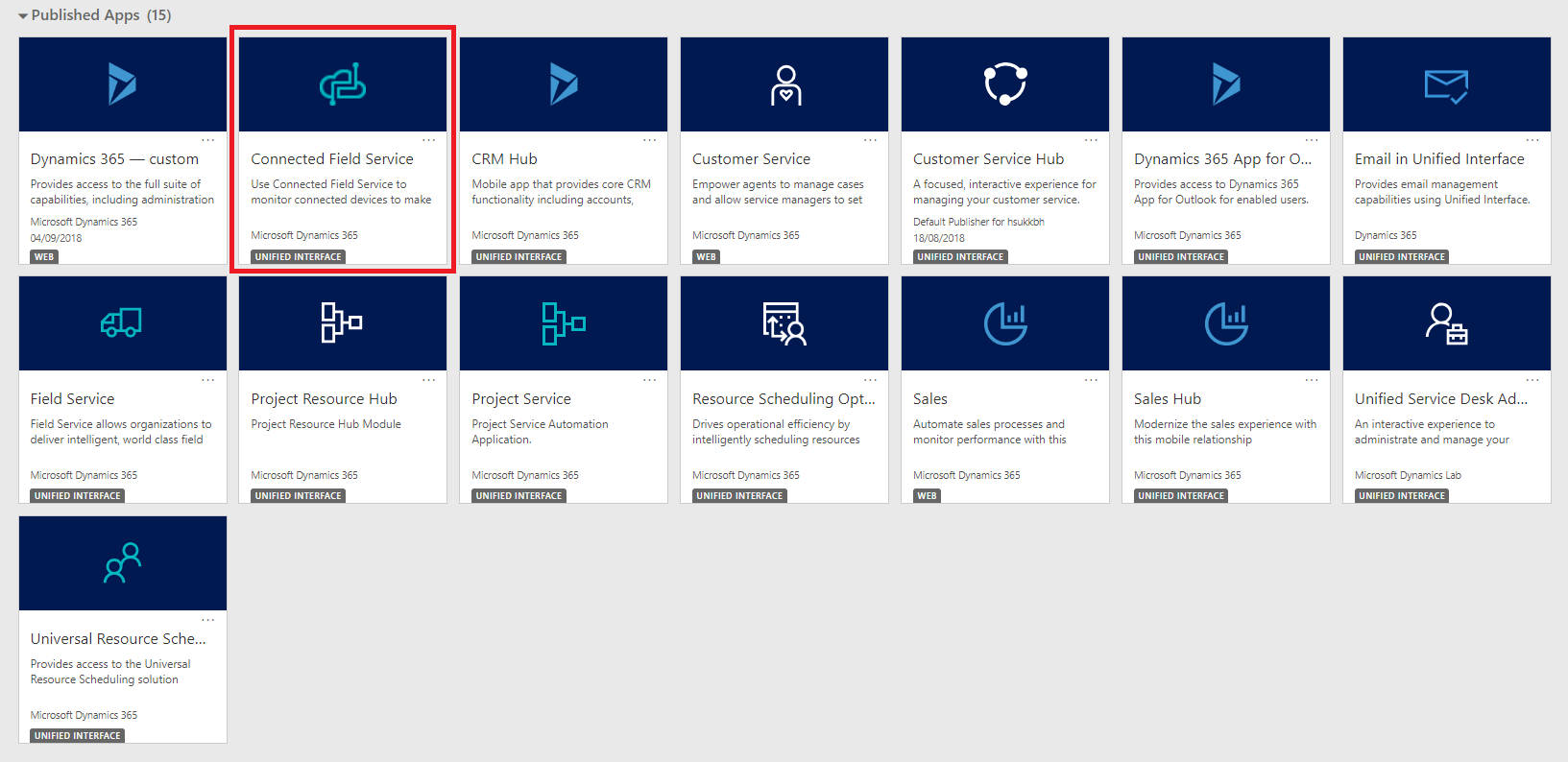Viewport: 1568px width, 762px height.
Task: Open the Project Service app icon
Action: tap(564, 322)
